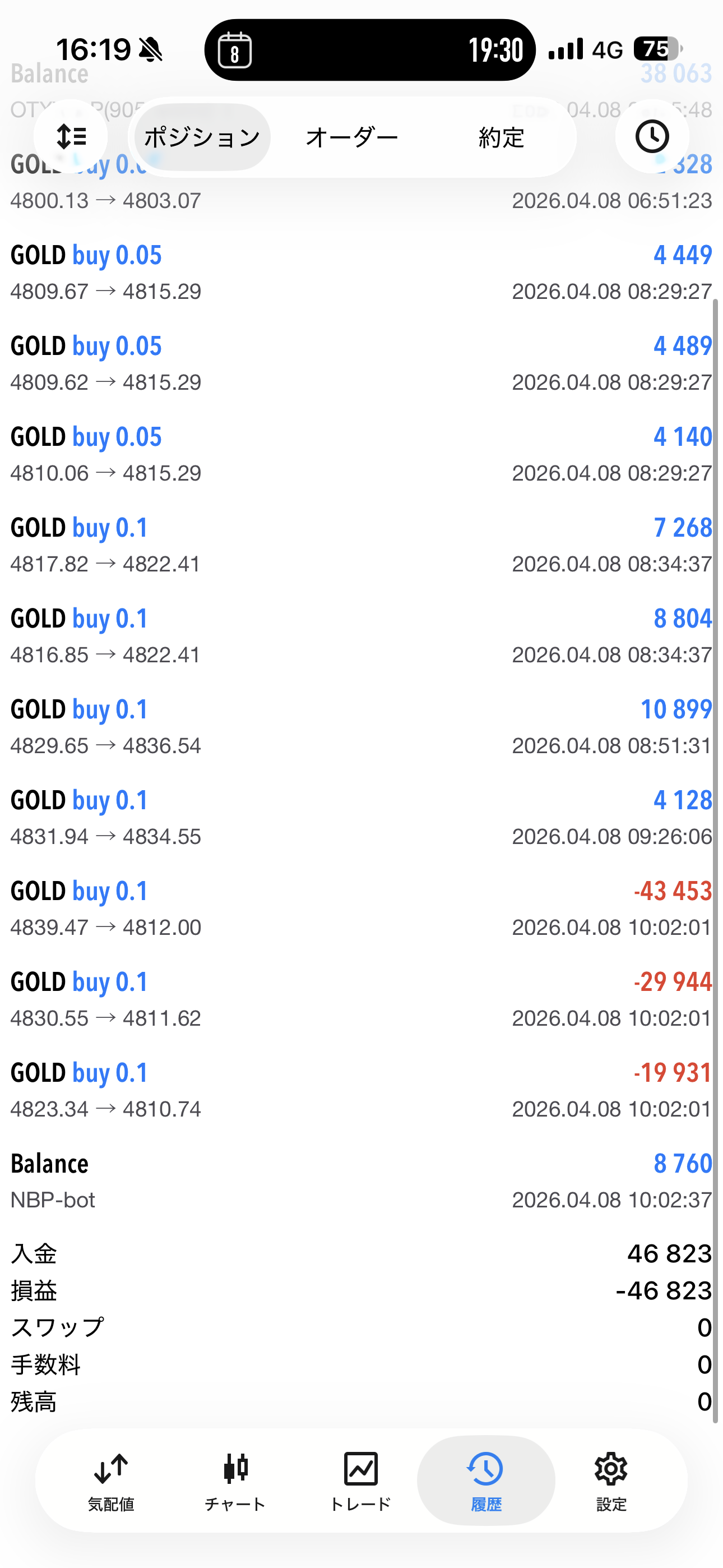The height and width of the screenshot is (1568, 723).
Task: Tap the sort order icon
Action: click(71, 136)
